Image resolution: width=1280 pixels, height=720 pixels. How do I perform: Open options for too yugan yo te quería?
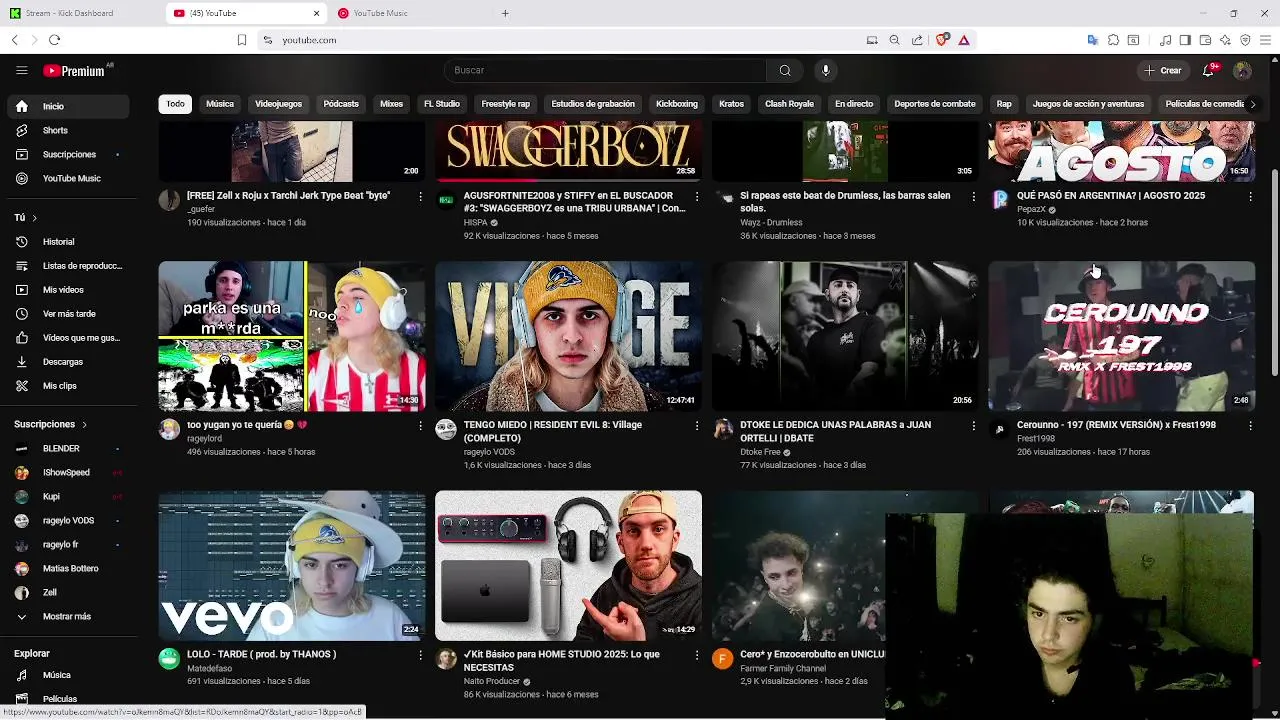click(x=420, y=425)
